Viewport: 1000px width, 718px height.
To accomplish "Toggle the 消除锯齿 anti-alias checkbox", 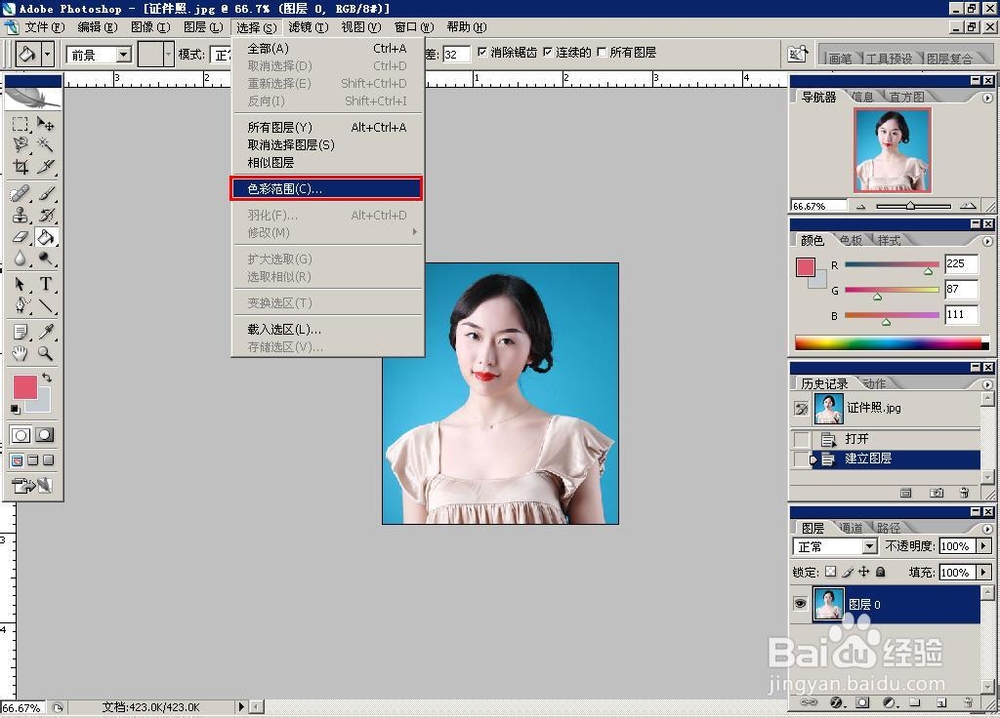I will 483,51.
